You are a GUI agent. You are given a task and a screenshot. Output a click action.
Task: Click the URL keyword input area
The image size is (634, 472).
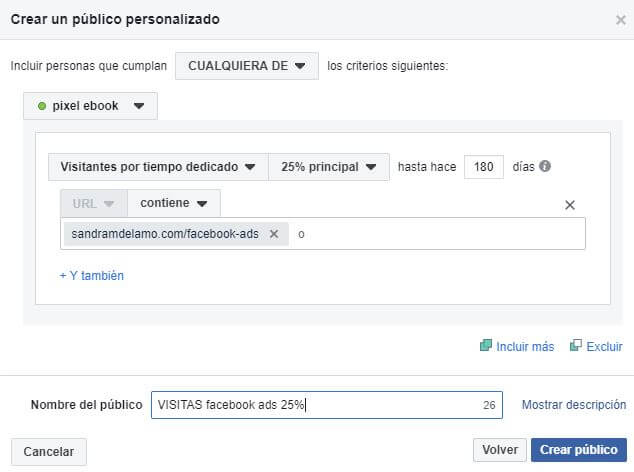point(440,234)
